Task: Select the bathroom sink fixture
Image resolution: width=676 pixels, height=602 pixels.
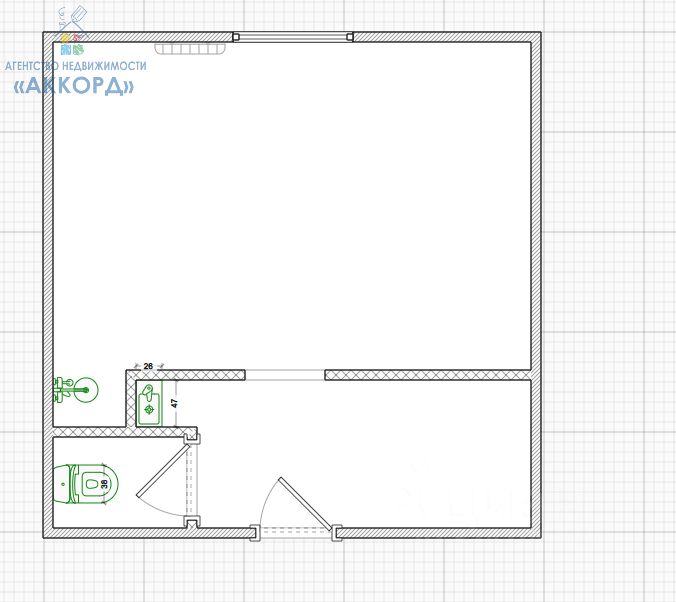Action: click(149, 404)
